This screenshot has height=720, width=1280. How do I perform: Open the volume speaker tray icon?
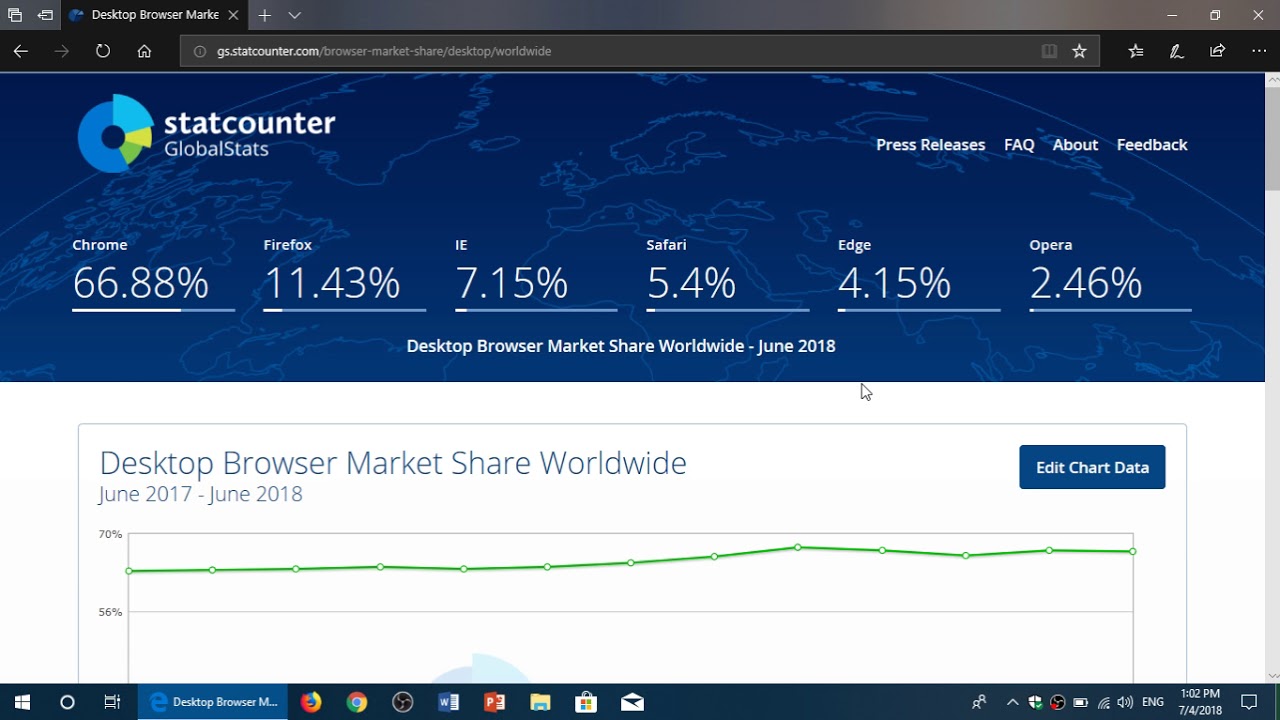(1125, 702)
